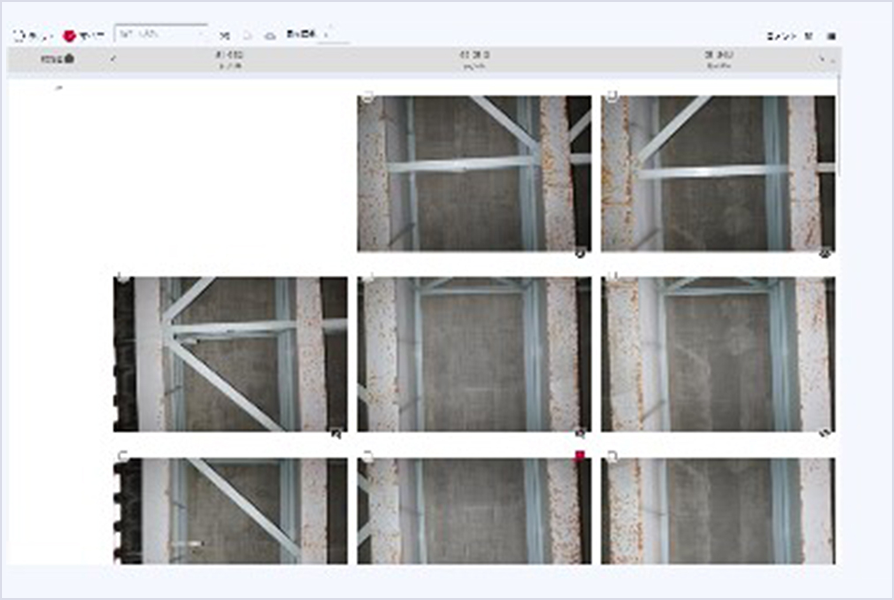Tick the checkbox on the bottom-row first photo
The height and width of the screenshot is (600, 894).
(123, 455)
